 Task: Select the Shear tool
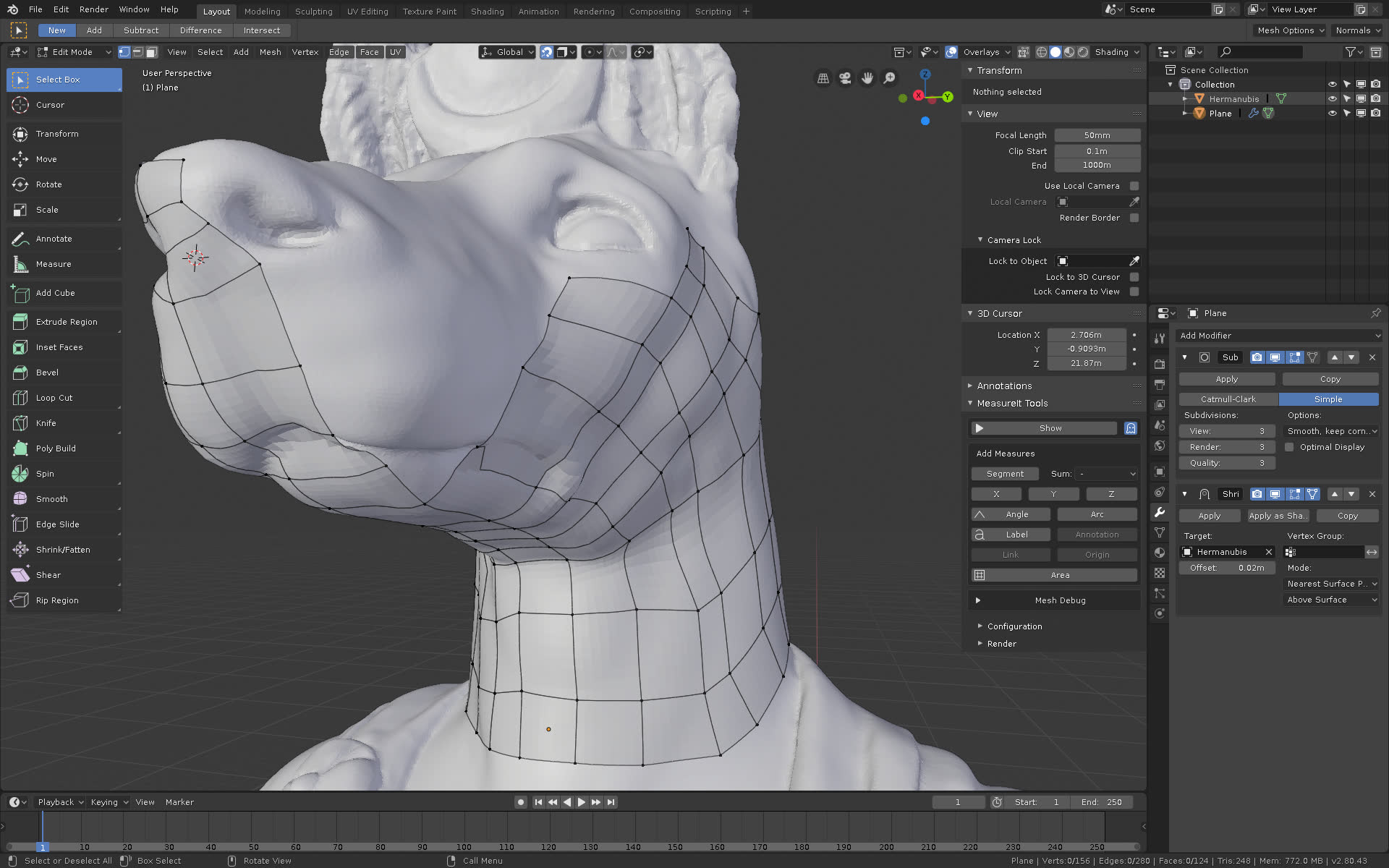point(48,575)
